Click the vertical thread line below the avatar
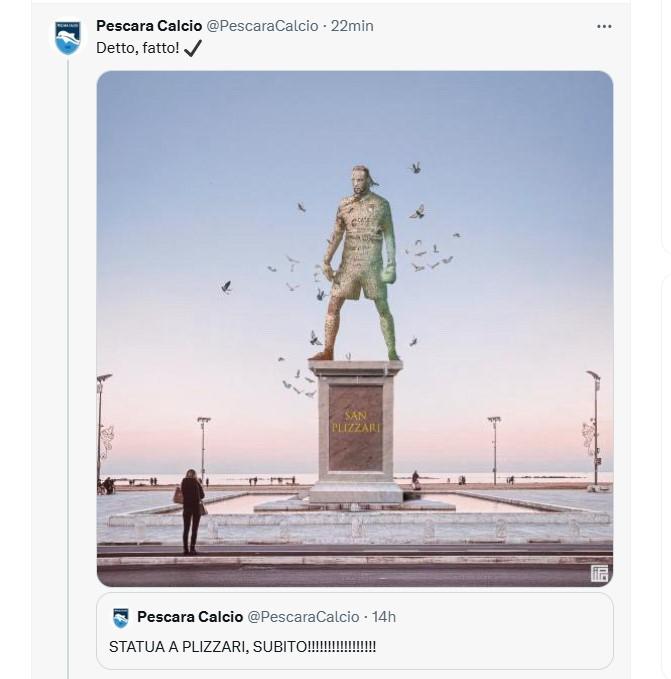This screenshot has height=679, width=671. click(x=68, y=350)
